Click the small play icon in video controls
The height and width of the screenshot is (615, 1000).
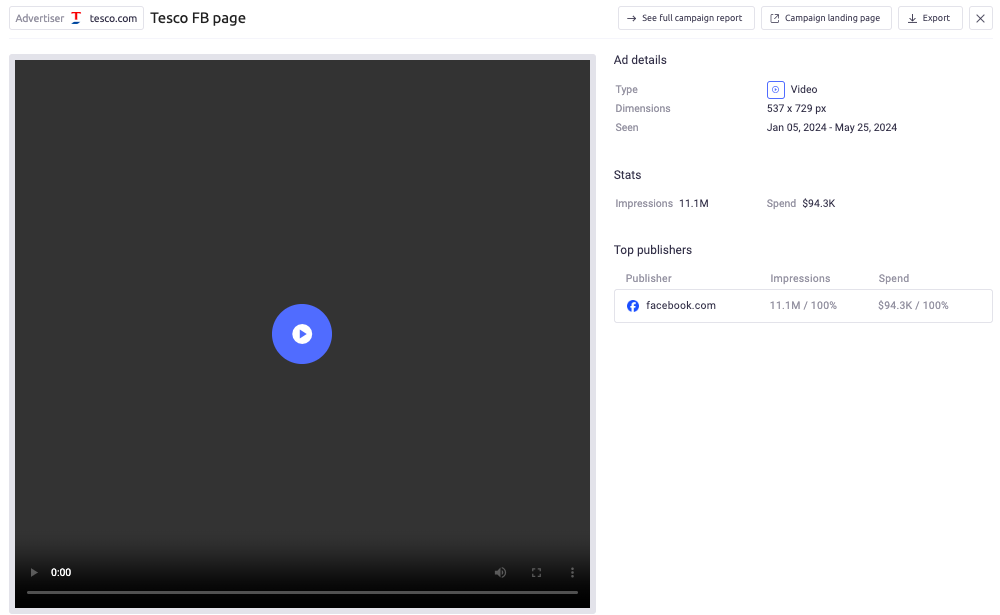(x=34, y=573)
